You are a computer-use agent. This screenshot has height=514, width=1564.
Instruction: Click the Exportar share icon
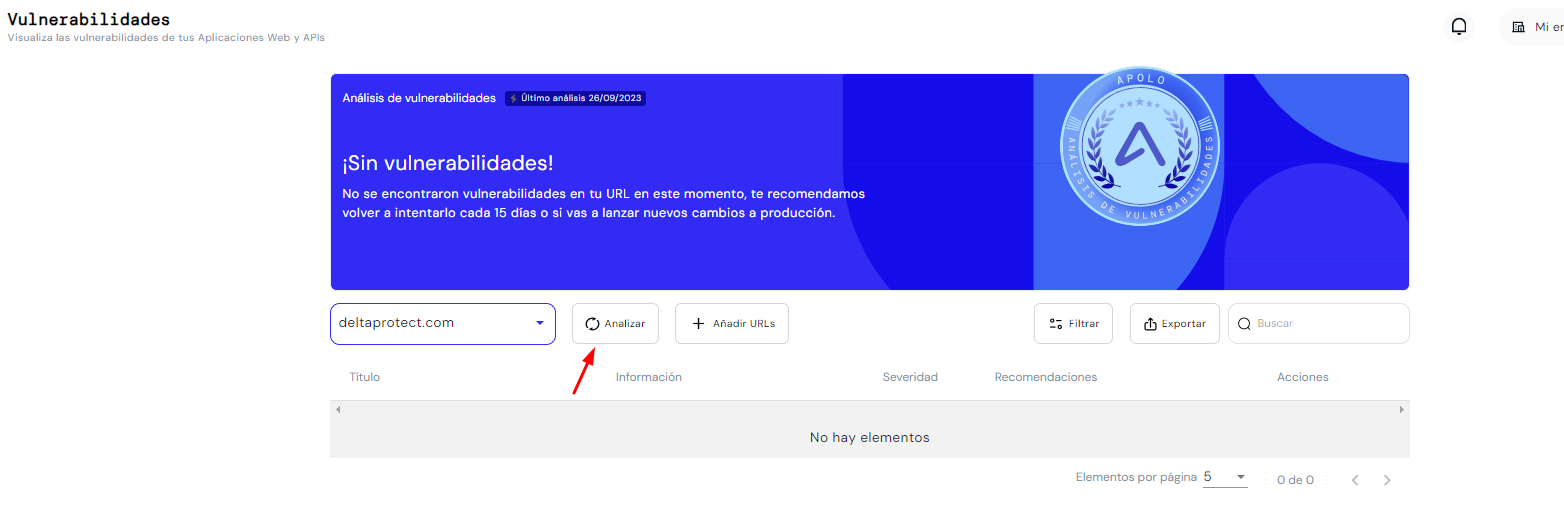[x=1150, y=324]
